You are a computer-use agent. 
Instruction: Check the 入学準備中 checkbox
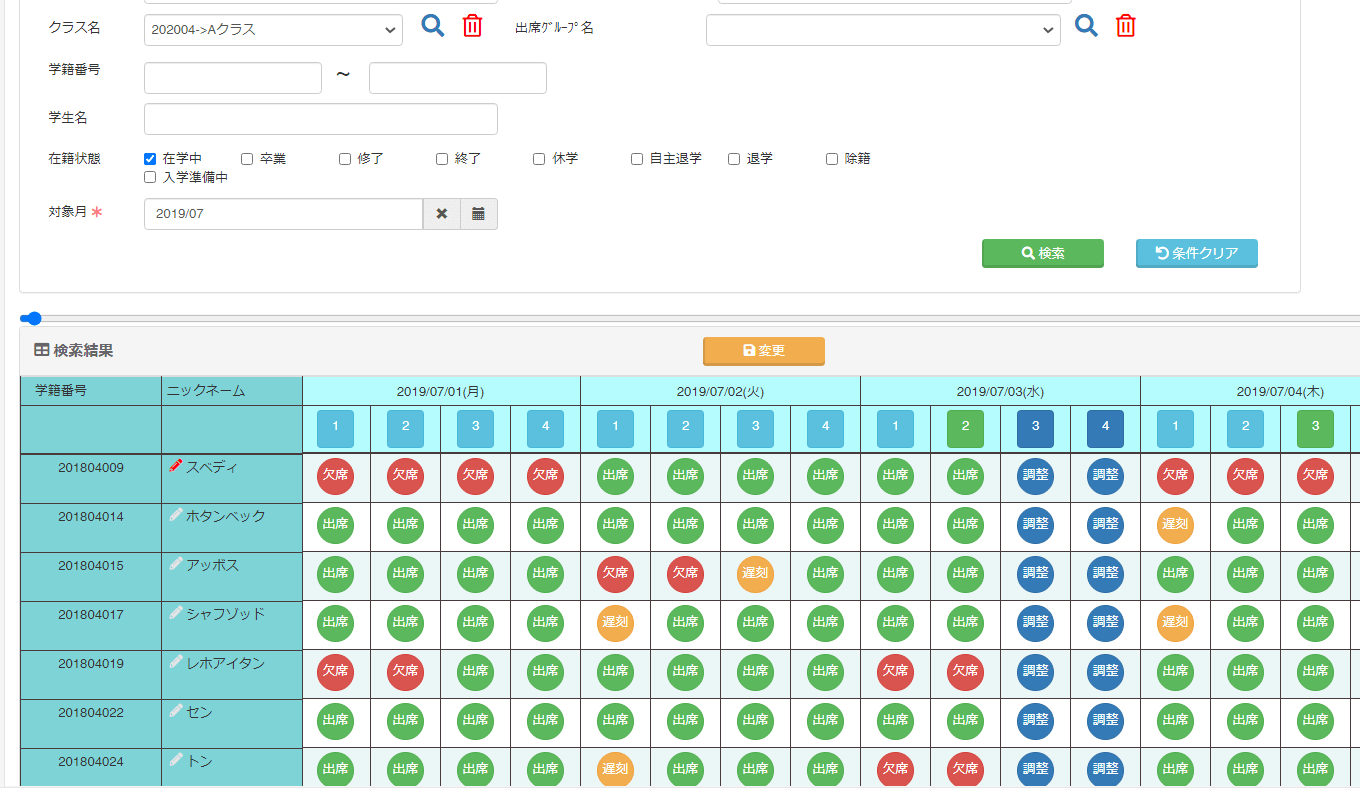point(150,177)
